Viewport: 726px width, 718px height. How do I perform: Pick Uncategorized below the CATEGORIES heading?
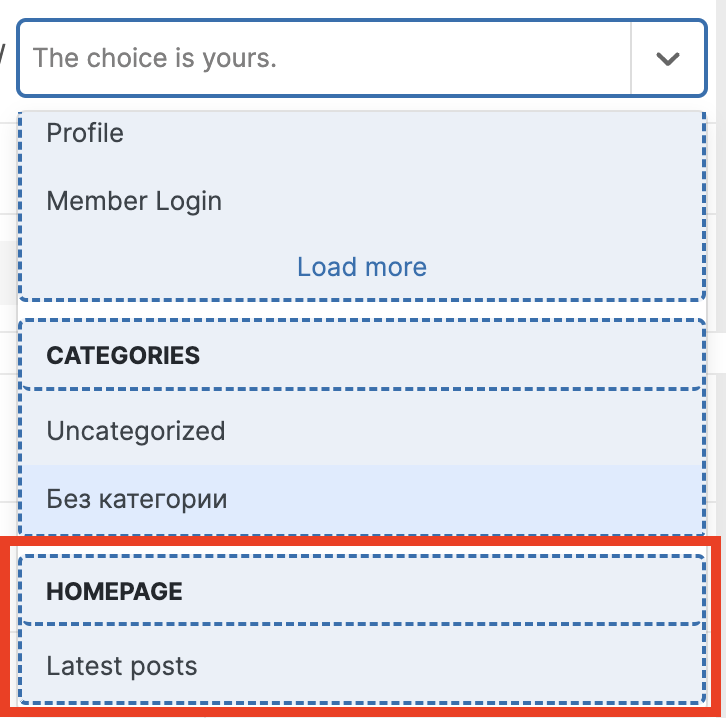[136, 431]
